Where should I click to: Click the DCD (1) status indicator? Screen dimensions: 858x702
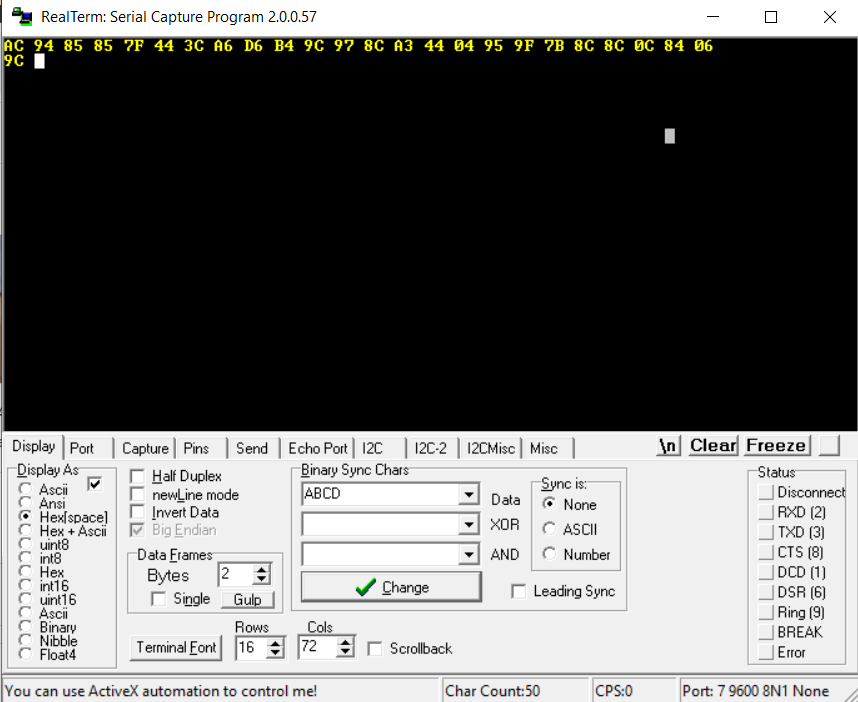(x=765, y=572)
